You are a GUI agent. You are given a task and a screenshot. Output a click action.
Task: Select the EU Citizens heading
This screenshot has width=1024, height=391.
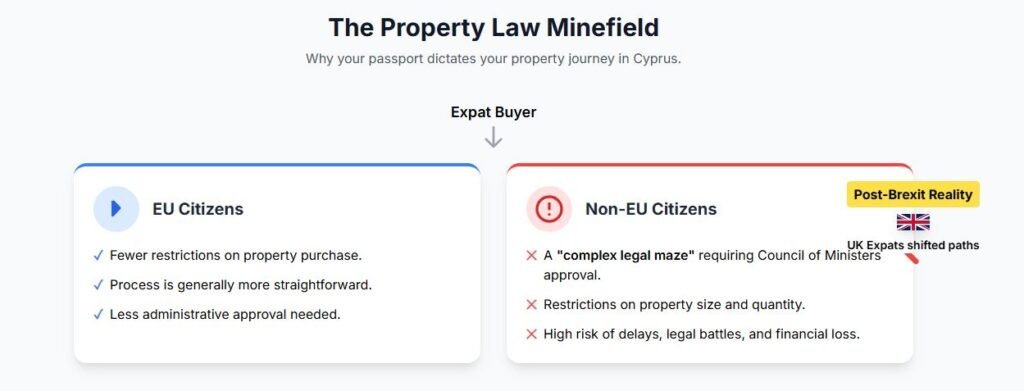pyautogui.click(x=198, y=209)
